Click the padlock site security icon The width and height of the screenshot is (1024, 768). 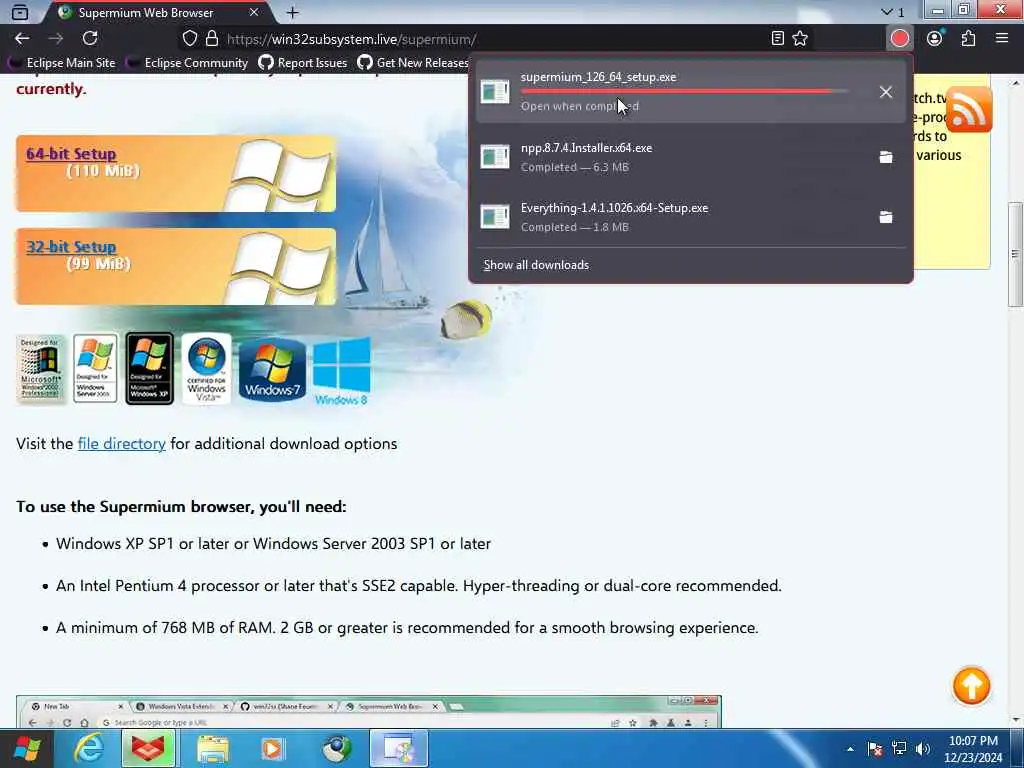tap(212, 39)
